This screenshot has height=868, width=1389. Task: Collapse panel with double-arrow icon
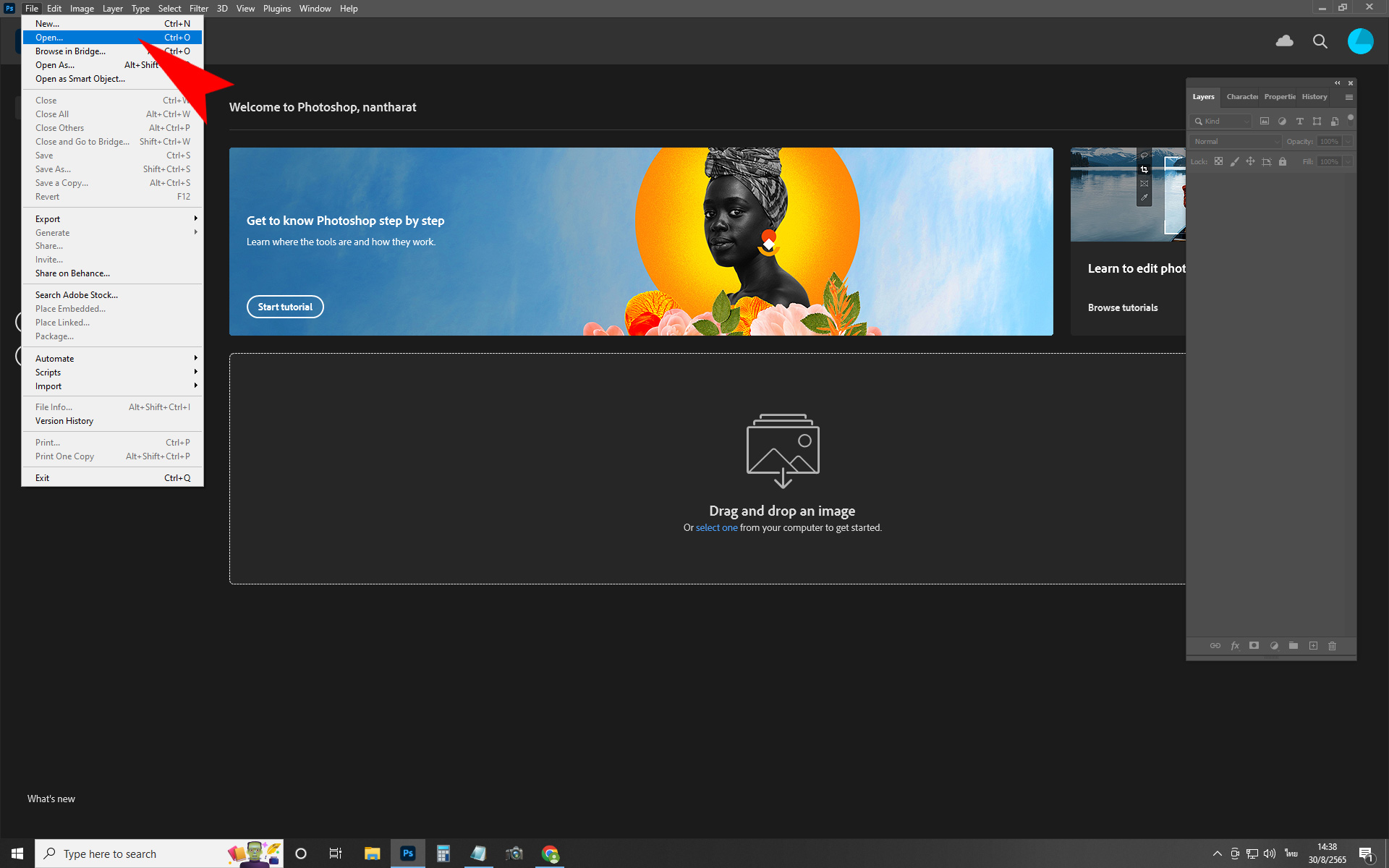[1338, 83]
